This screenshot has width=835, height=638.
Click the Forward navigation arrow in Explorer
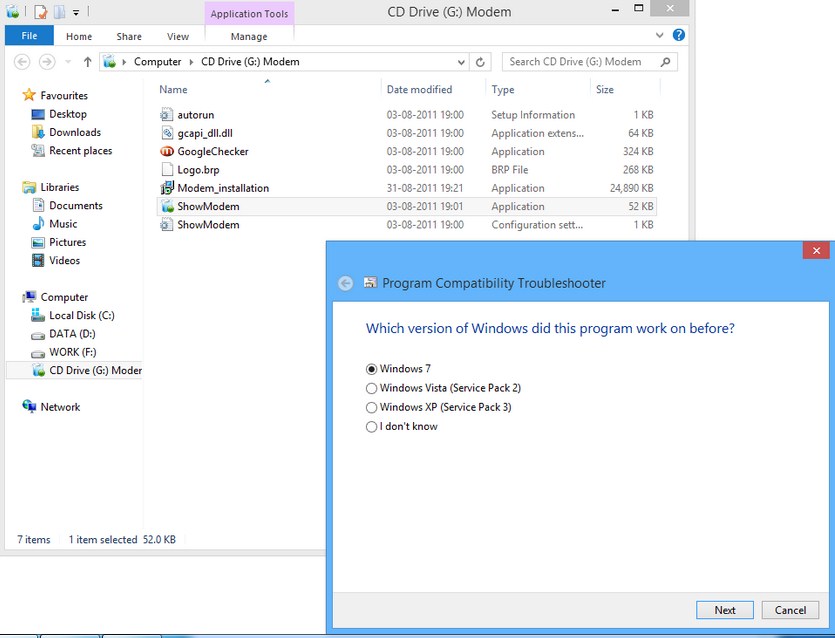tap(47, 62)
